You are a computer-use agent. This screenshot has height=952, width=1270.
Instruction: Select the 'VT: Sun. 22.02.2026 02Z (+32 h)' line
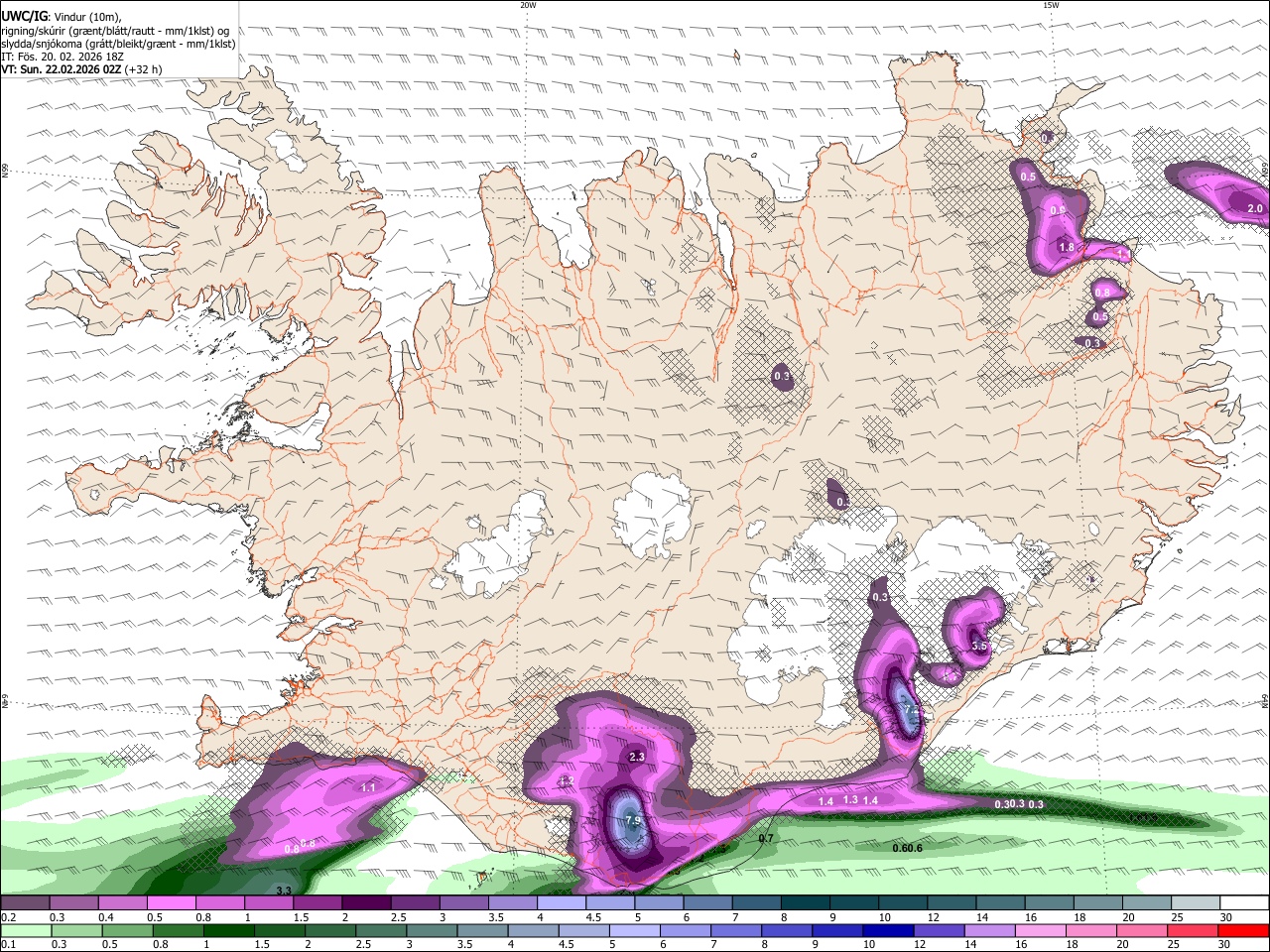(x=81, y=69)
